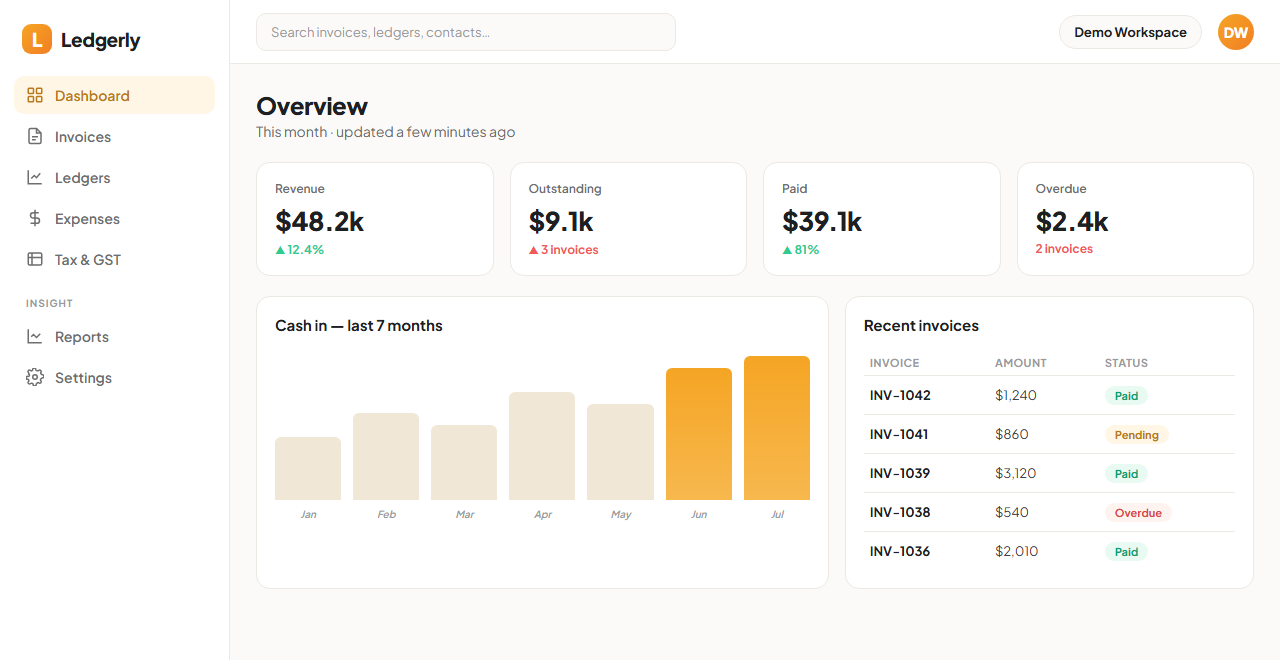Click the Reports chart icon
1280x660 pixels.
point(35,336)
